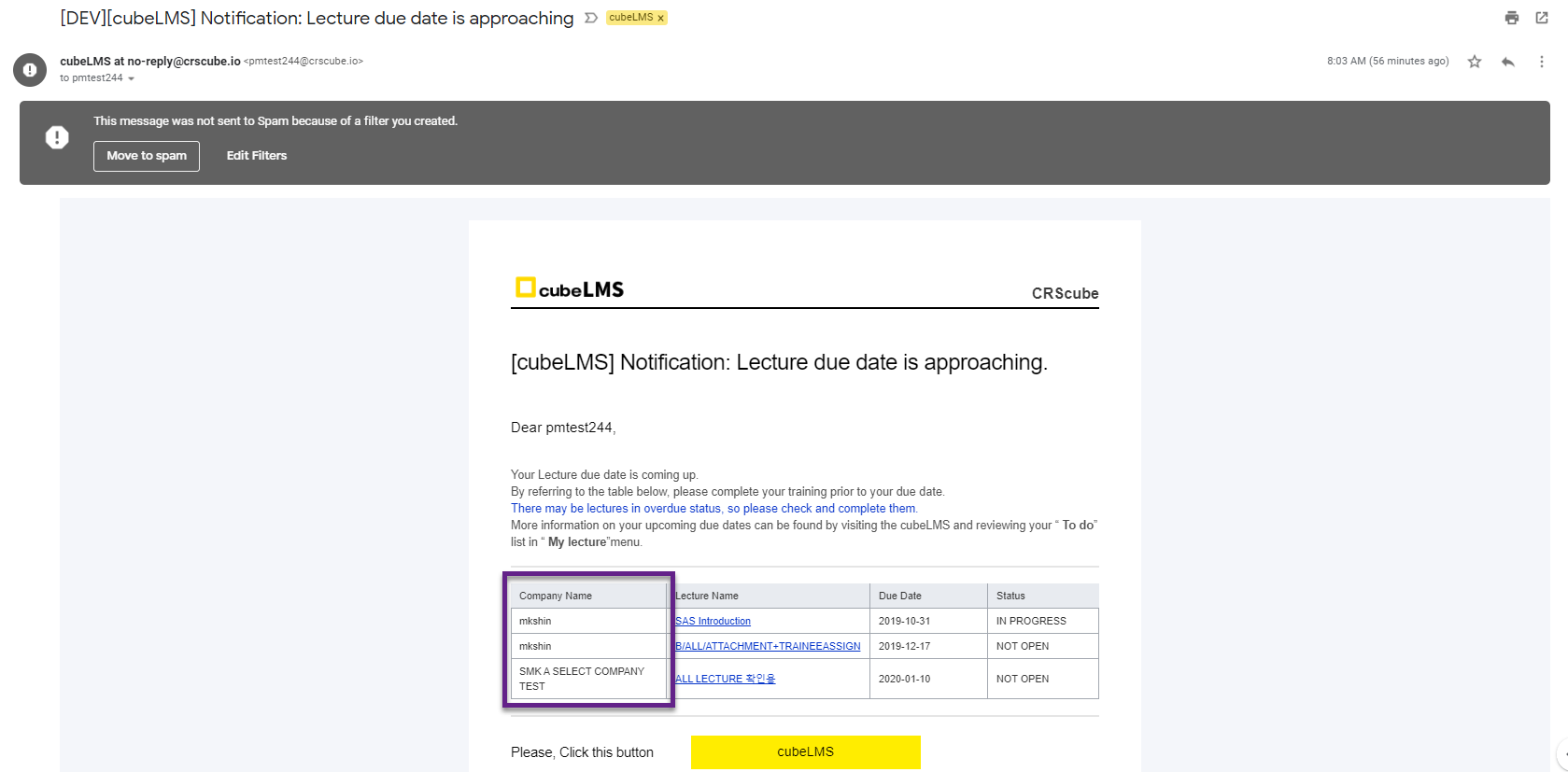Click the cubeLMS label chip
This screenshot has height=772, width=1568.
630,18
